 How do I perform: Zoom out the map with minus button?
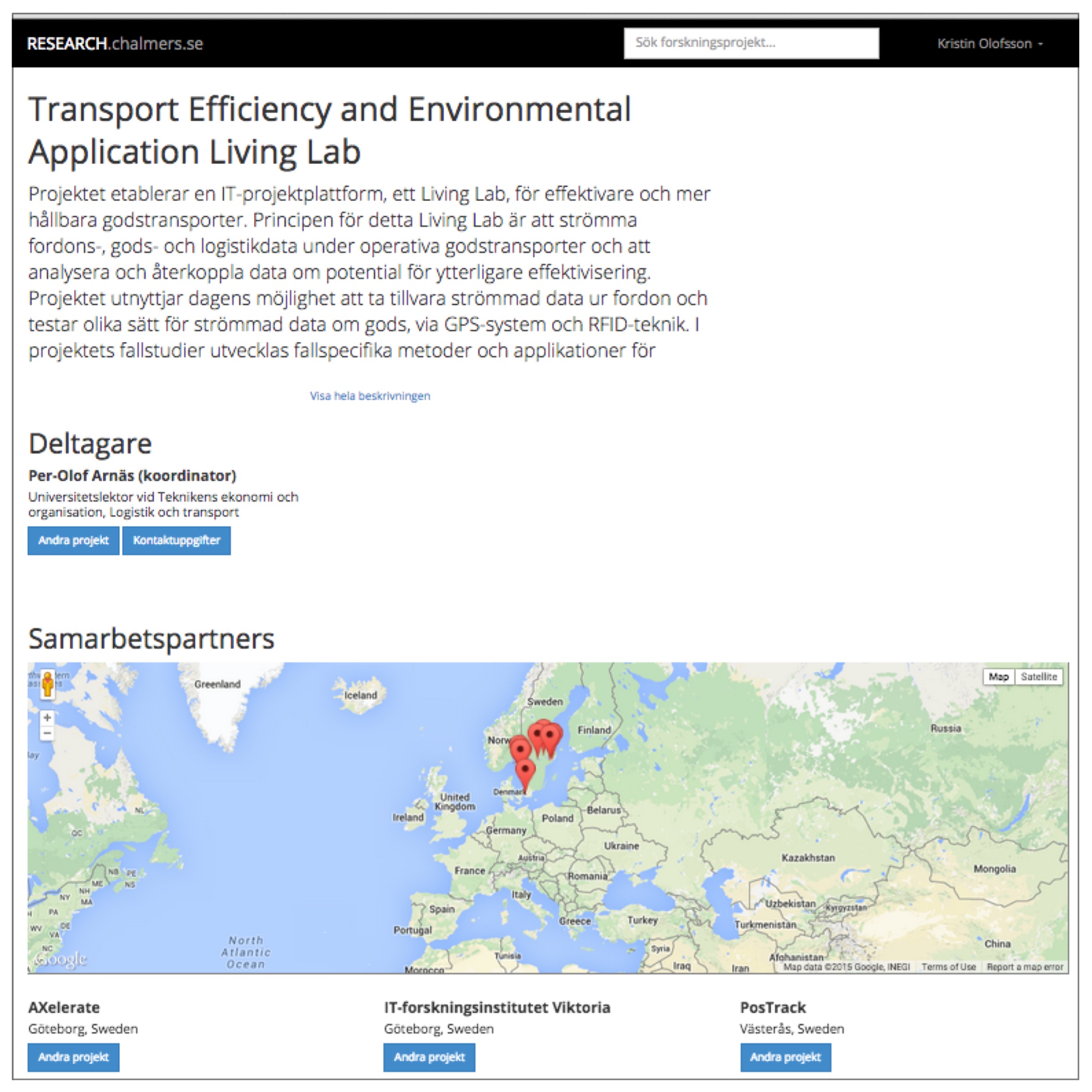tap(47, 733)
